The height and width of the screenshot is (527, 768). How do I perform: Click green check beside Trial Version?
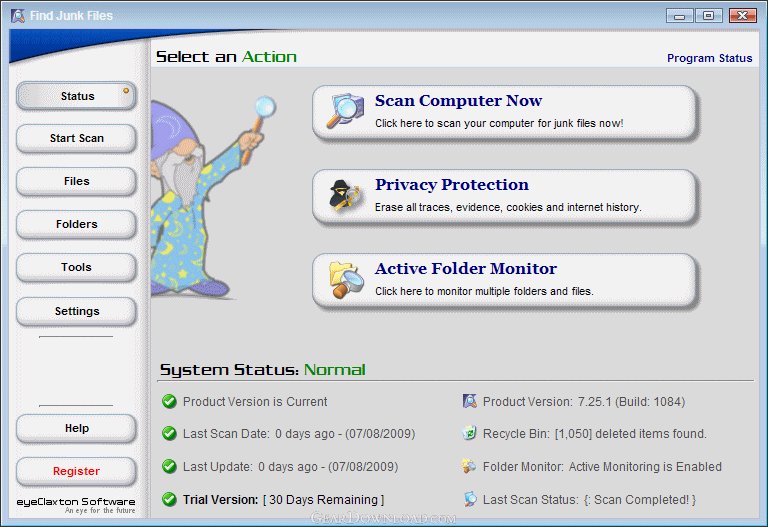pyautogui.click(x=169, y=499)
